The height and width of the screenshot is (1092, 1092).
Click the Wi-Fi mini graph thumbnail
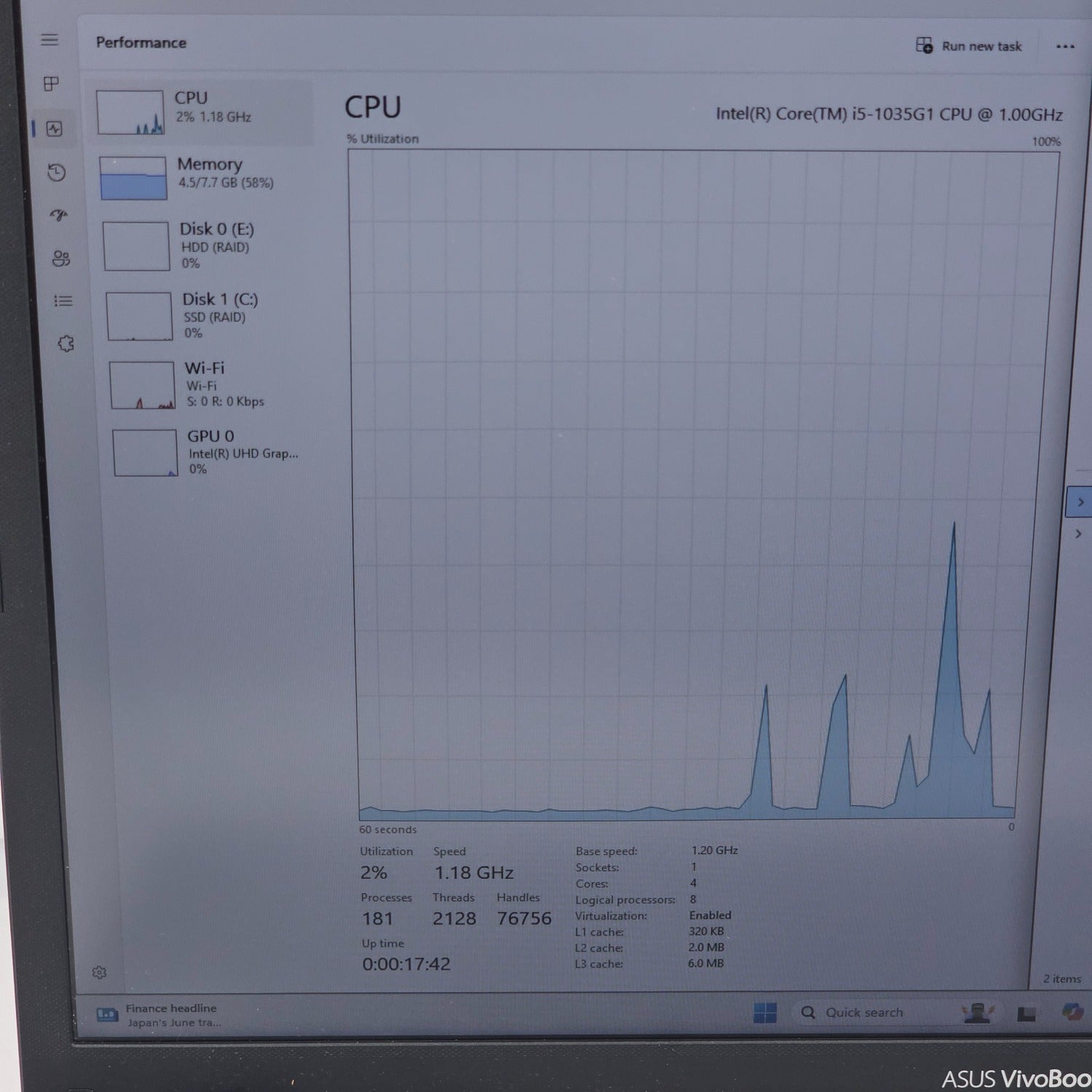click(143, 385)
